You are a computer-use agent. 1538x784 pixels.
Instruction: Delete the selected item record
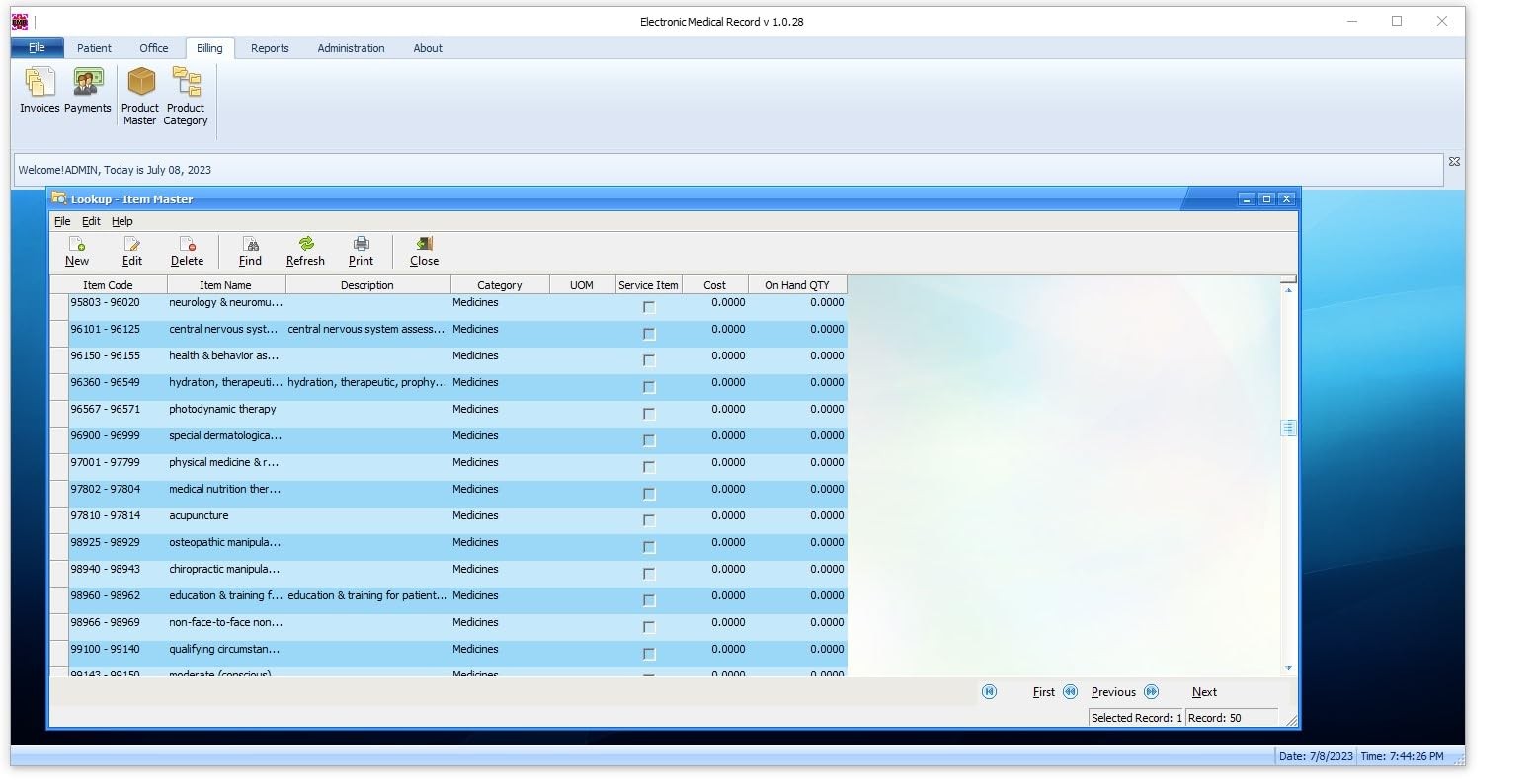(187, 251)
